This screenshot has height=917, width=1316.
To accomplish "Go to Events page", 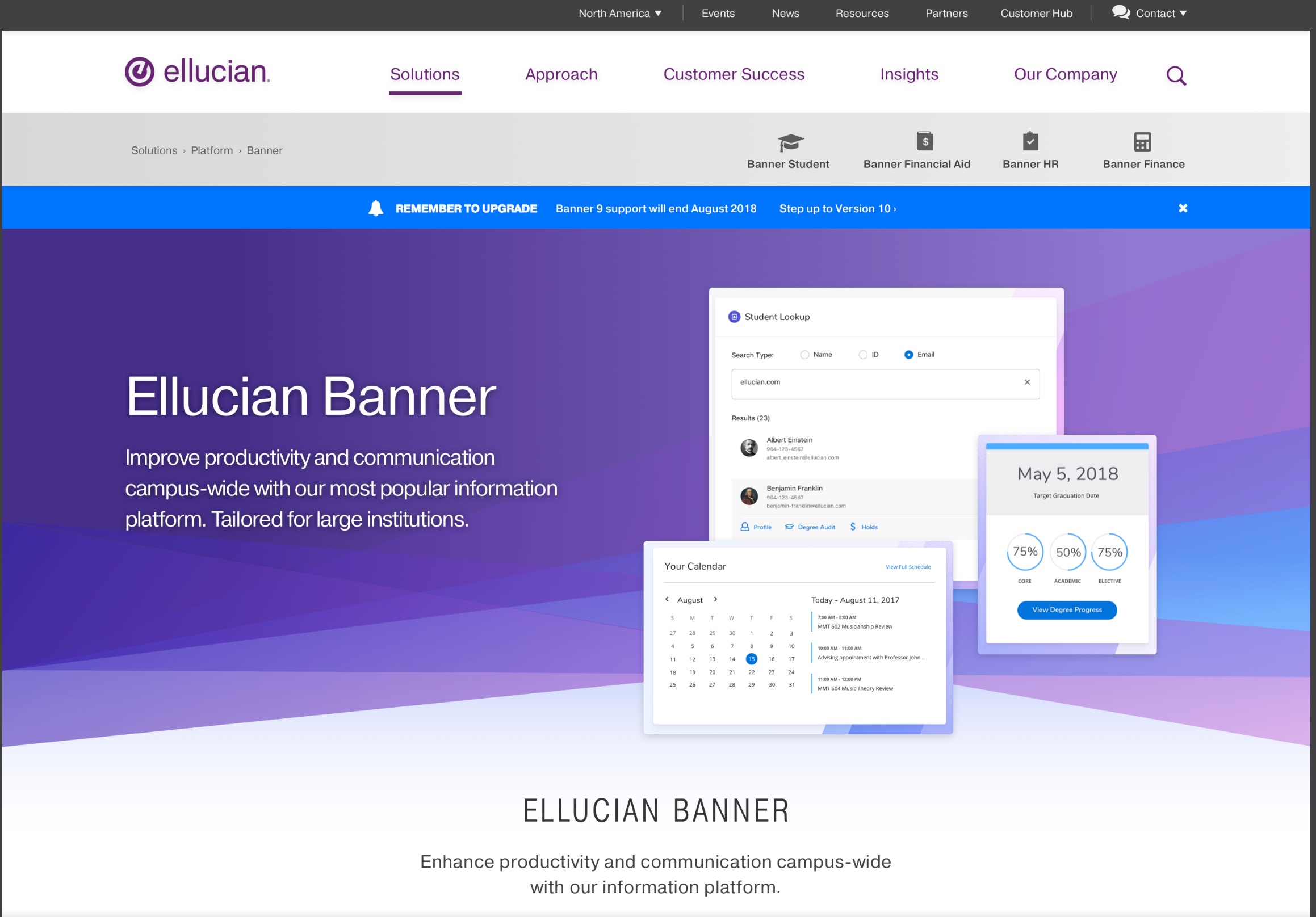I will pos(718,13).
